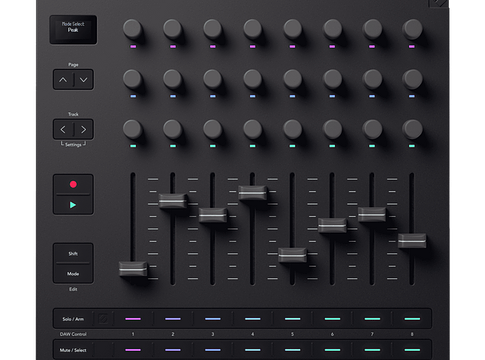Click the Shift button
The image size is (485, 360).
(x=73, y=254)
